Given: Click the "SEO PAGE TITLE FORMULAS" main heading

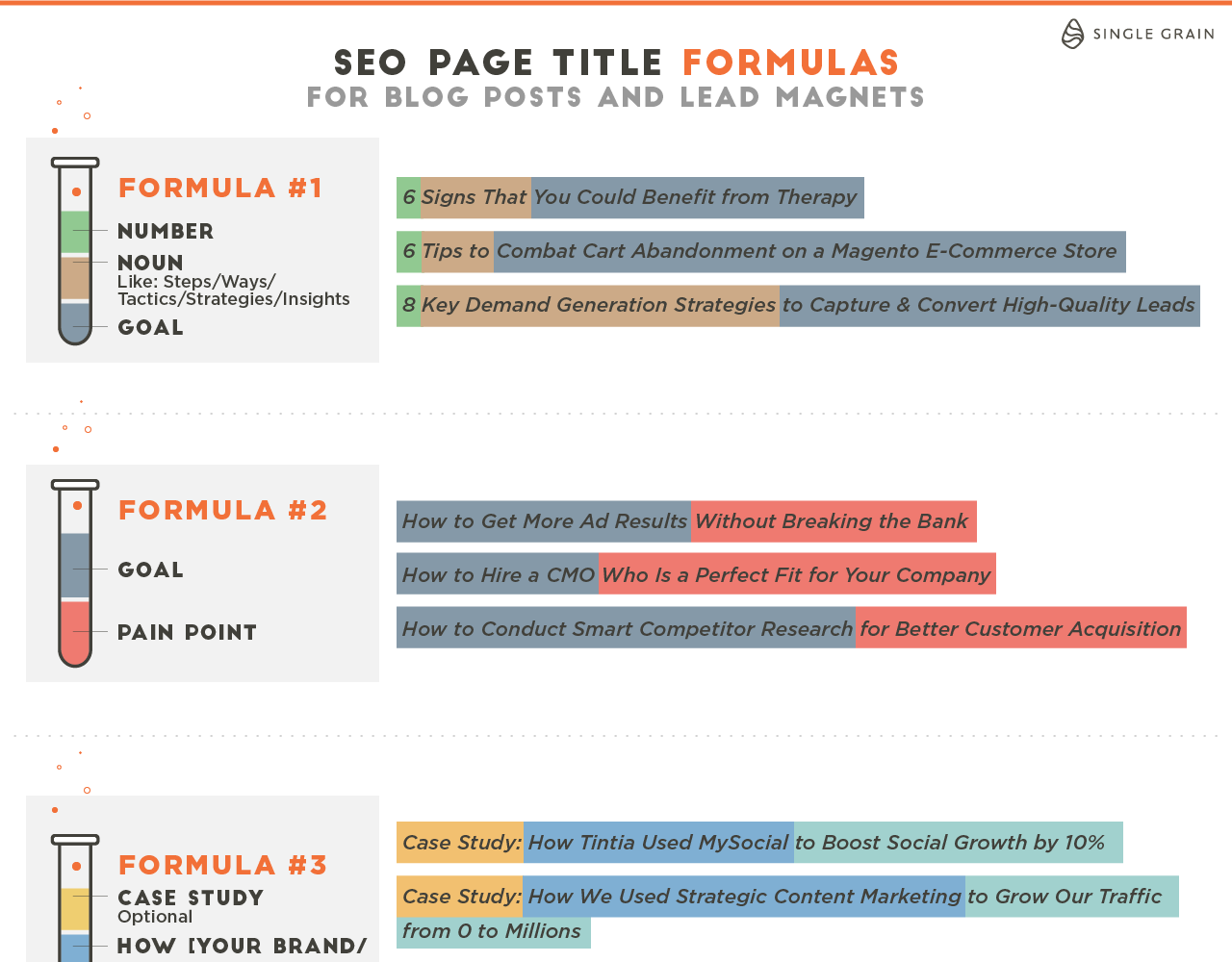Looking at the screenshot, I should (x=616, y=63).
